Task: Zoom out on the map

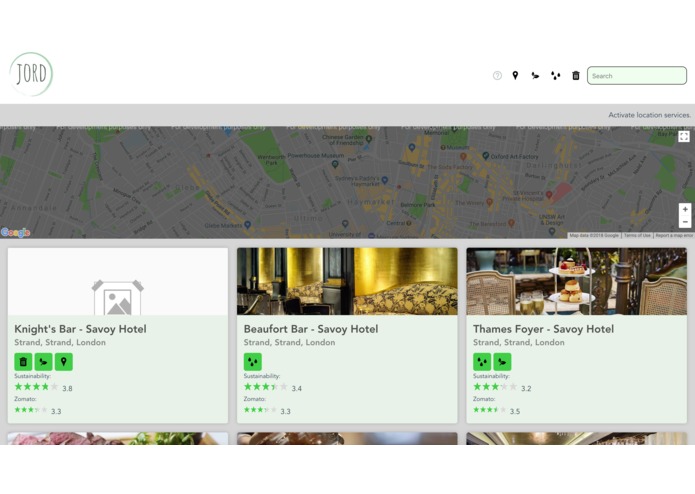Action: [x=685, y=222]
